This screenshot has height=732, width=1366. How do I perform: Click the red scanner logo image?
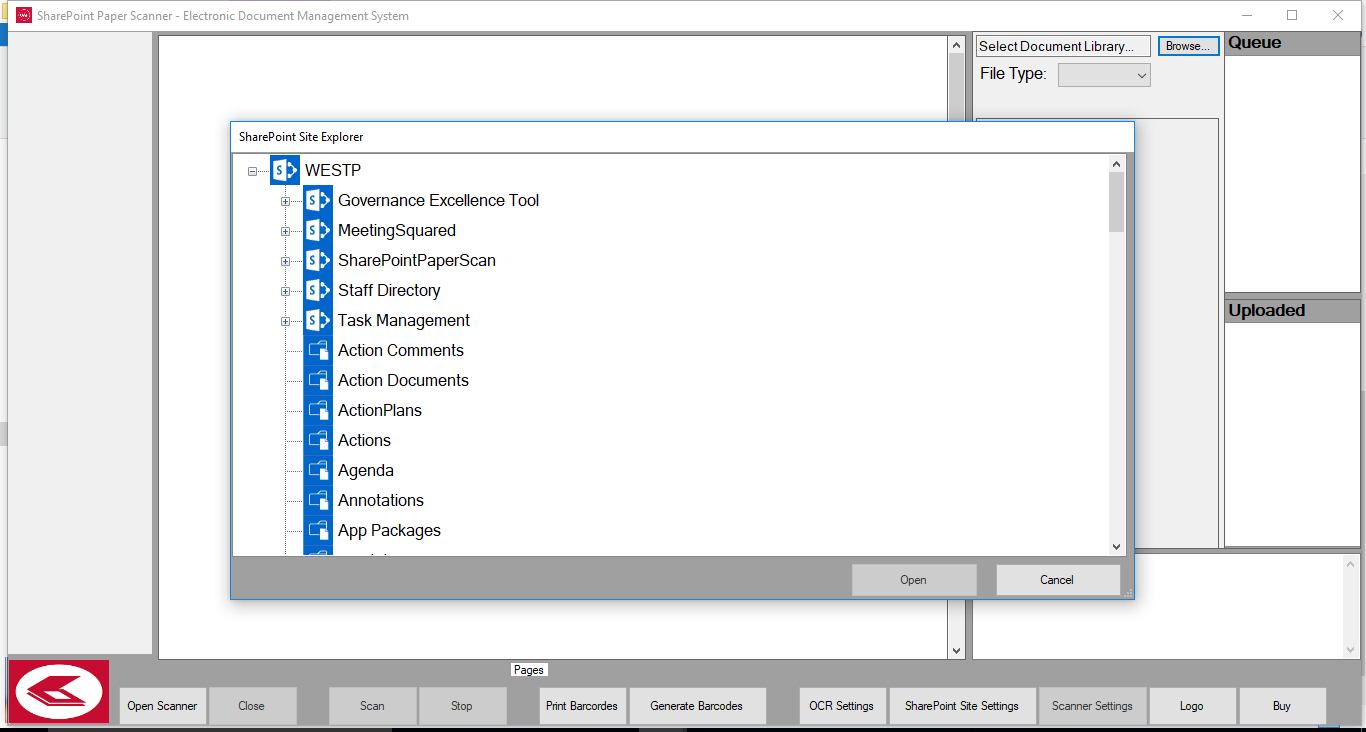coord(59,691)
